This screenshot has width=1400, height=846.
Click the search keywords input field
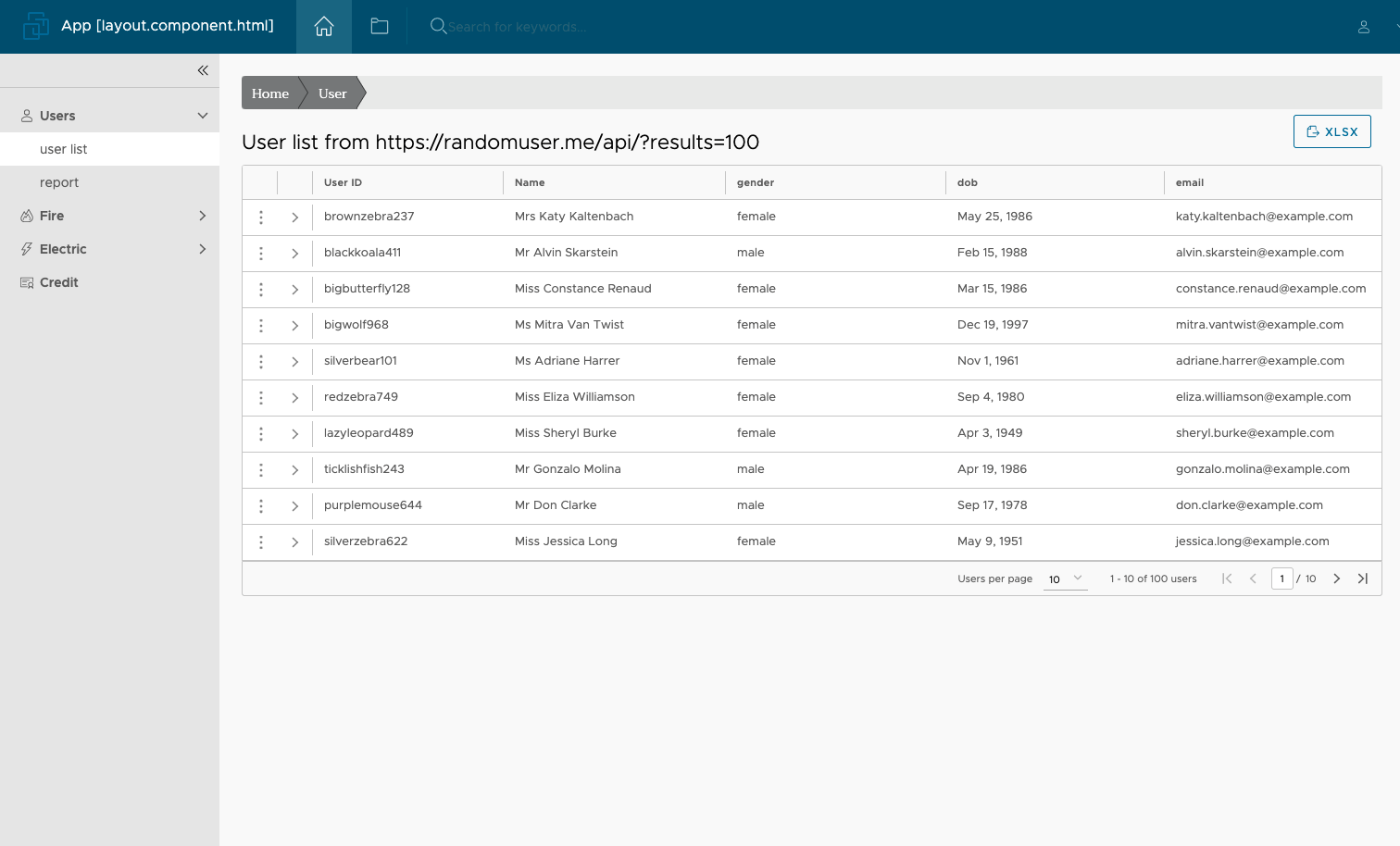point(519,27)
